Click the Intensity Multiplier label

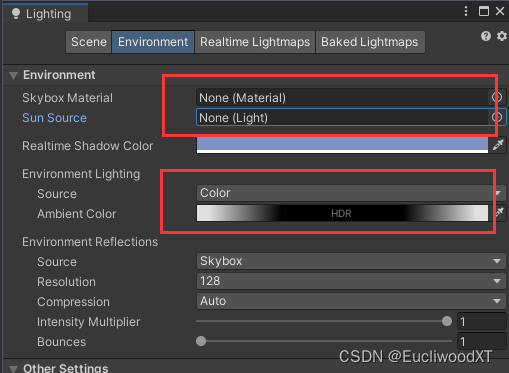click(88, 322)
